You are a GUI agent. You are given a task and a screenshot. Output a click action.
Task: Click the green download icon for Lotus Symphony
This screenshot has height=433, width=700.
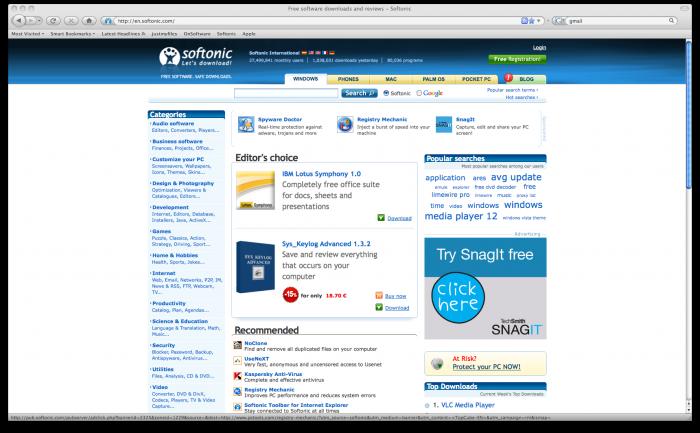tap(381, 218)
